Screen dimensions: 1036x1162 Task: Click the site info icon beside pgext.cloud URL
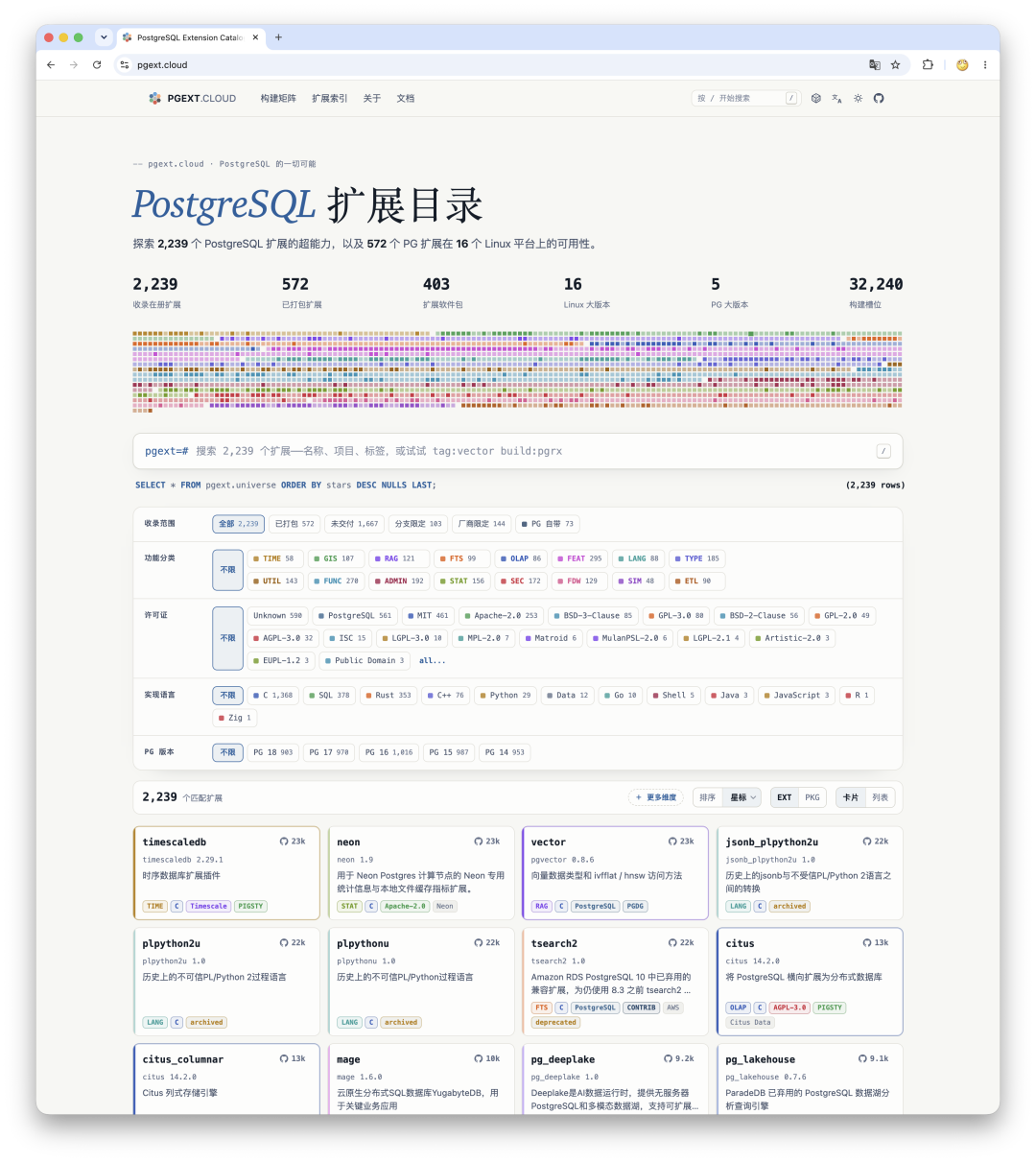click(124, 65)
